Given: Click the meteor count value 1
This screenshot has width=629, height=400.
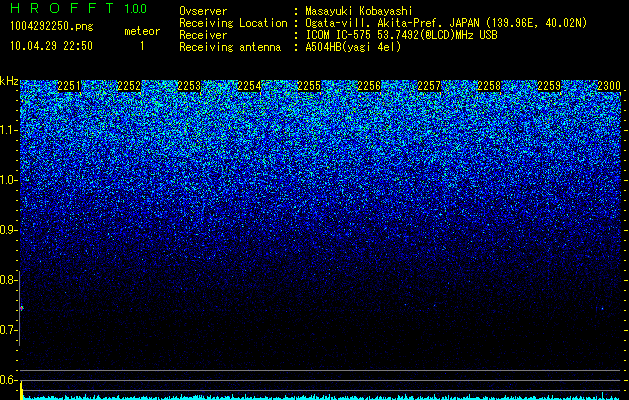Looking at the screenshot, I should 142,46.
